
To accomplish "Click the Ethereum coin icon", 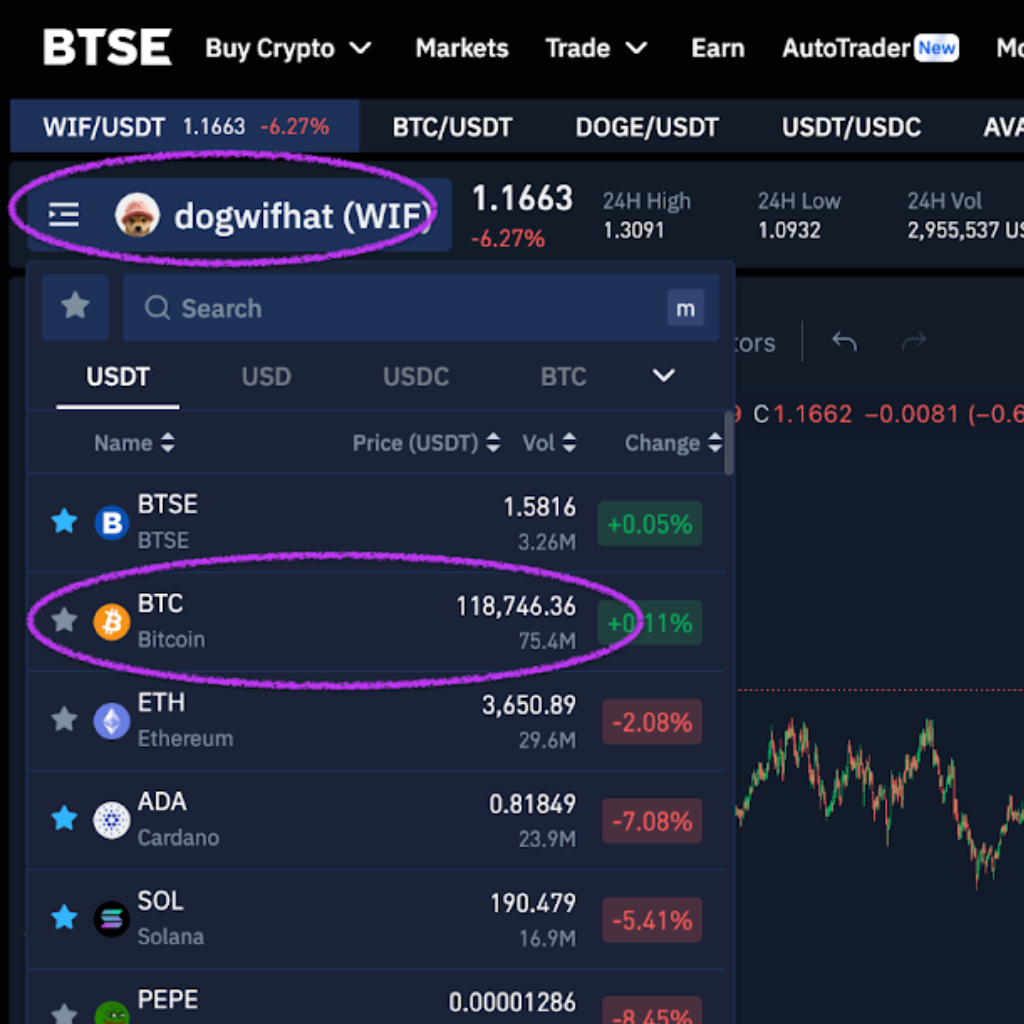I will 111,721.
